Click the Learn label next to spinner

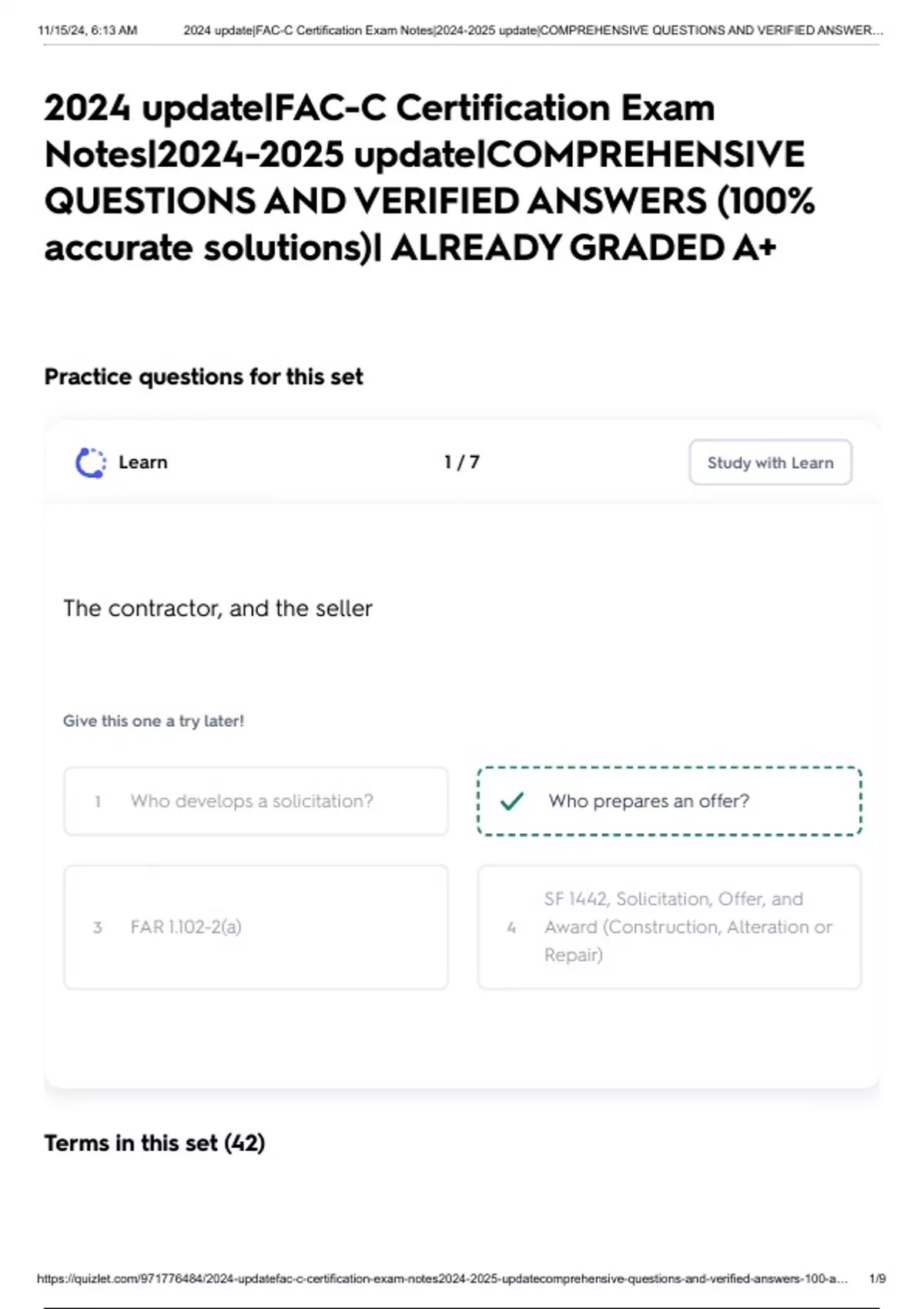[142, 462]
